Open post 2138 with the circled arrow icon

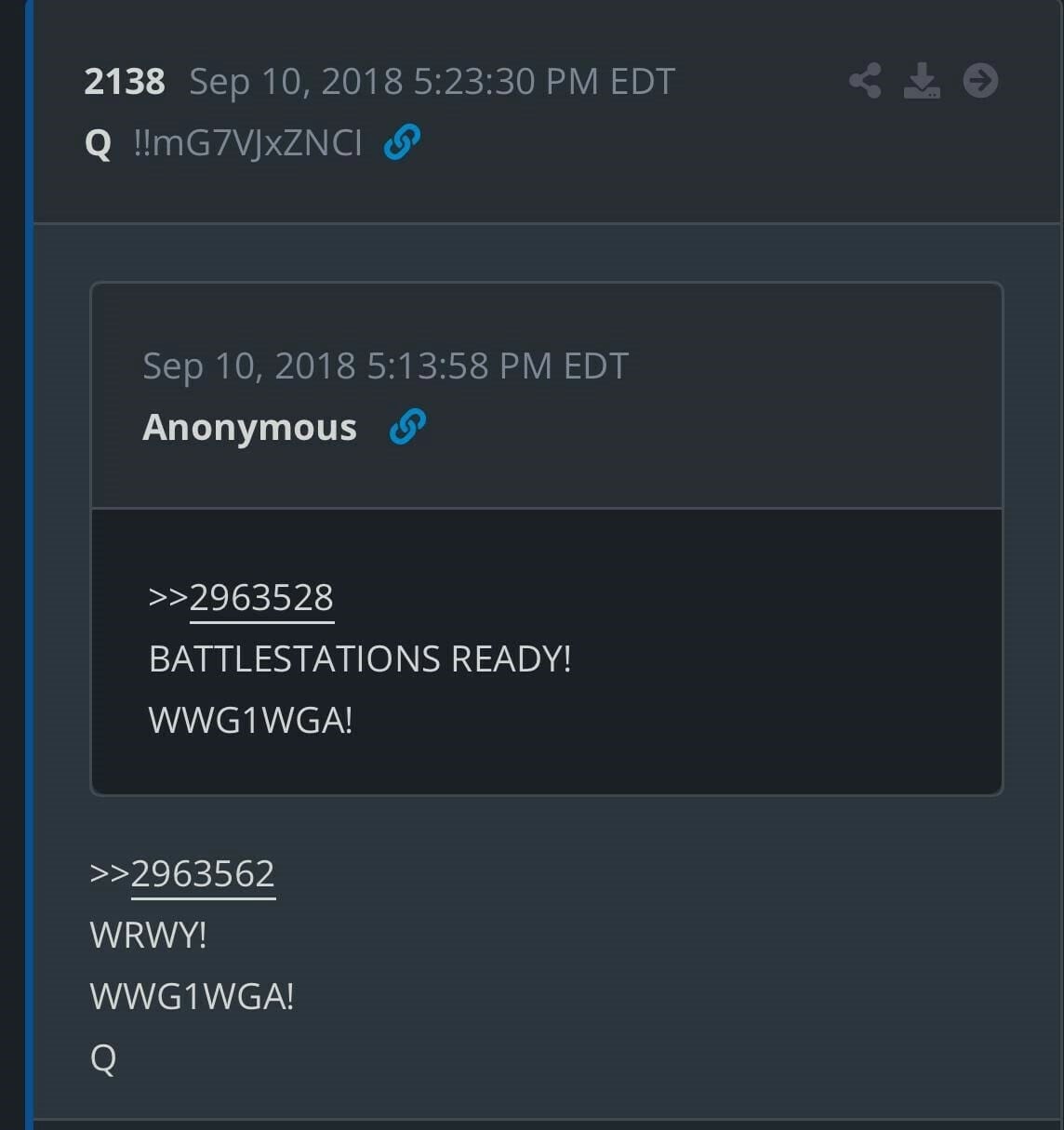click(980, 81)
